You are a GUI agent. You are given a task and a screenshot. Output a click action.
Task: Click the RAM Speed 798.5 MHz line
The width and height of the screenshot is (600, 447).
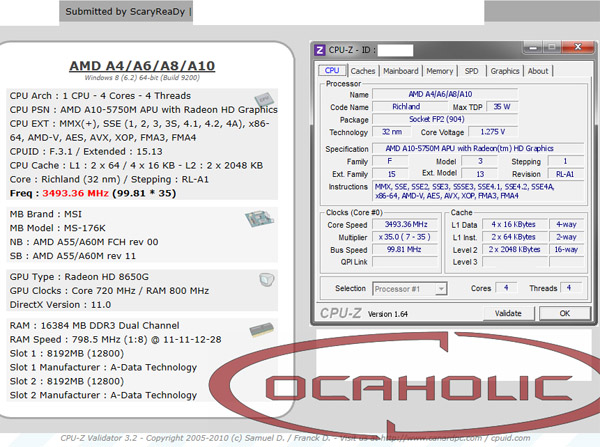116,340
